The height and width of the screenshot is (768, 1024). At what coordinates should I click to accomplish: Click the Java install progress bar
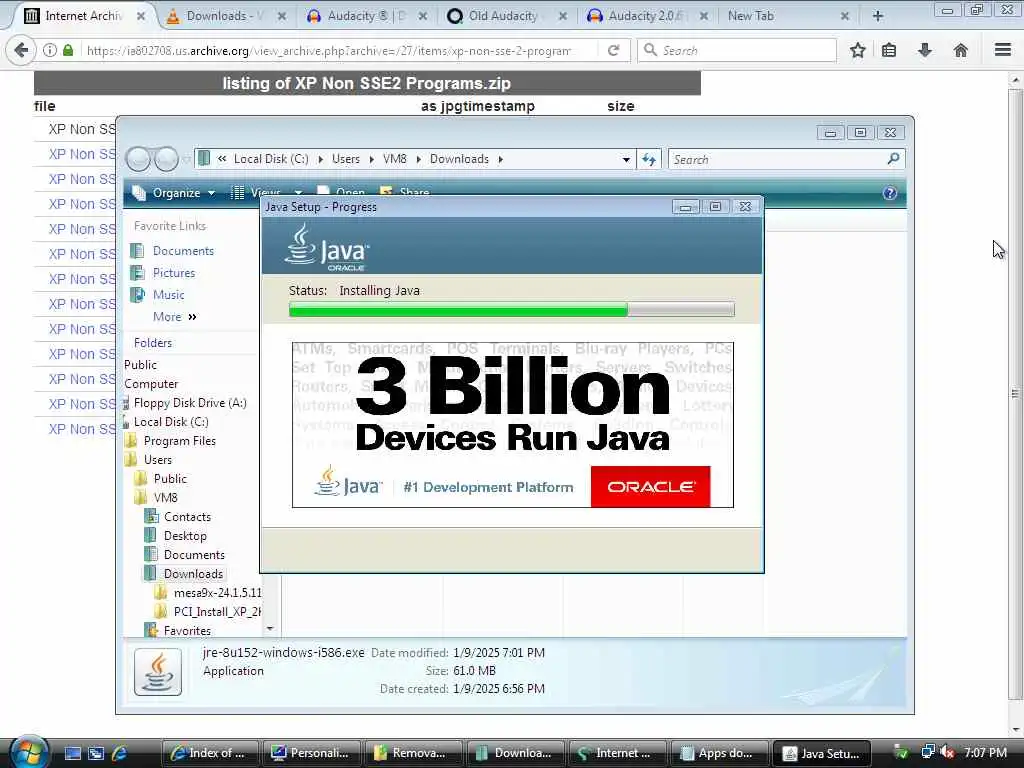(x=511, y=310)
